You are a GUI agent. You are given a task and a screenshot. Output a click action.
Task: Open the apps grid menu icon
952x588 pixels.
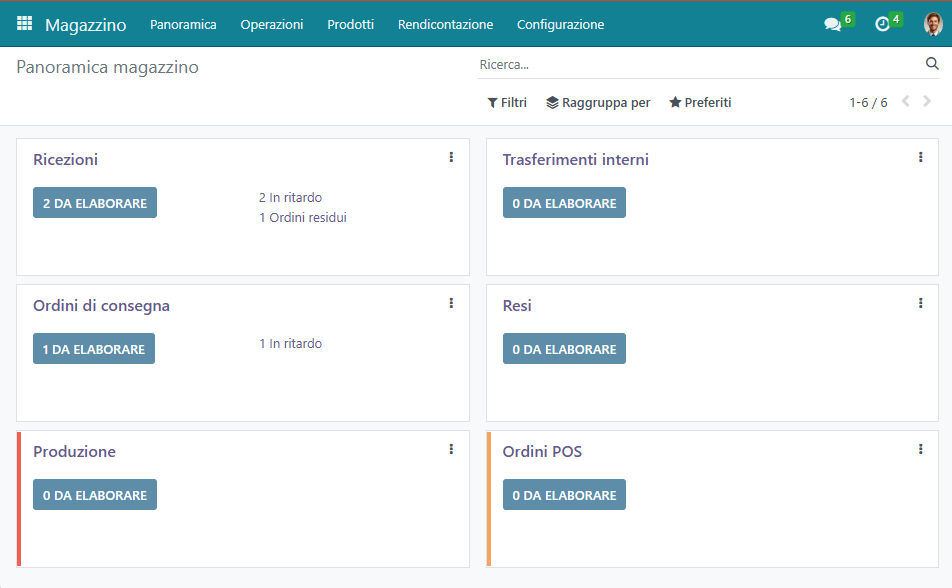[x=24, y=24]
